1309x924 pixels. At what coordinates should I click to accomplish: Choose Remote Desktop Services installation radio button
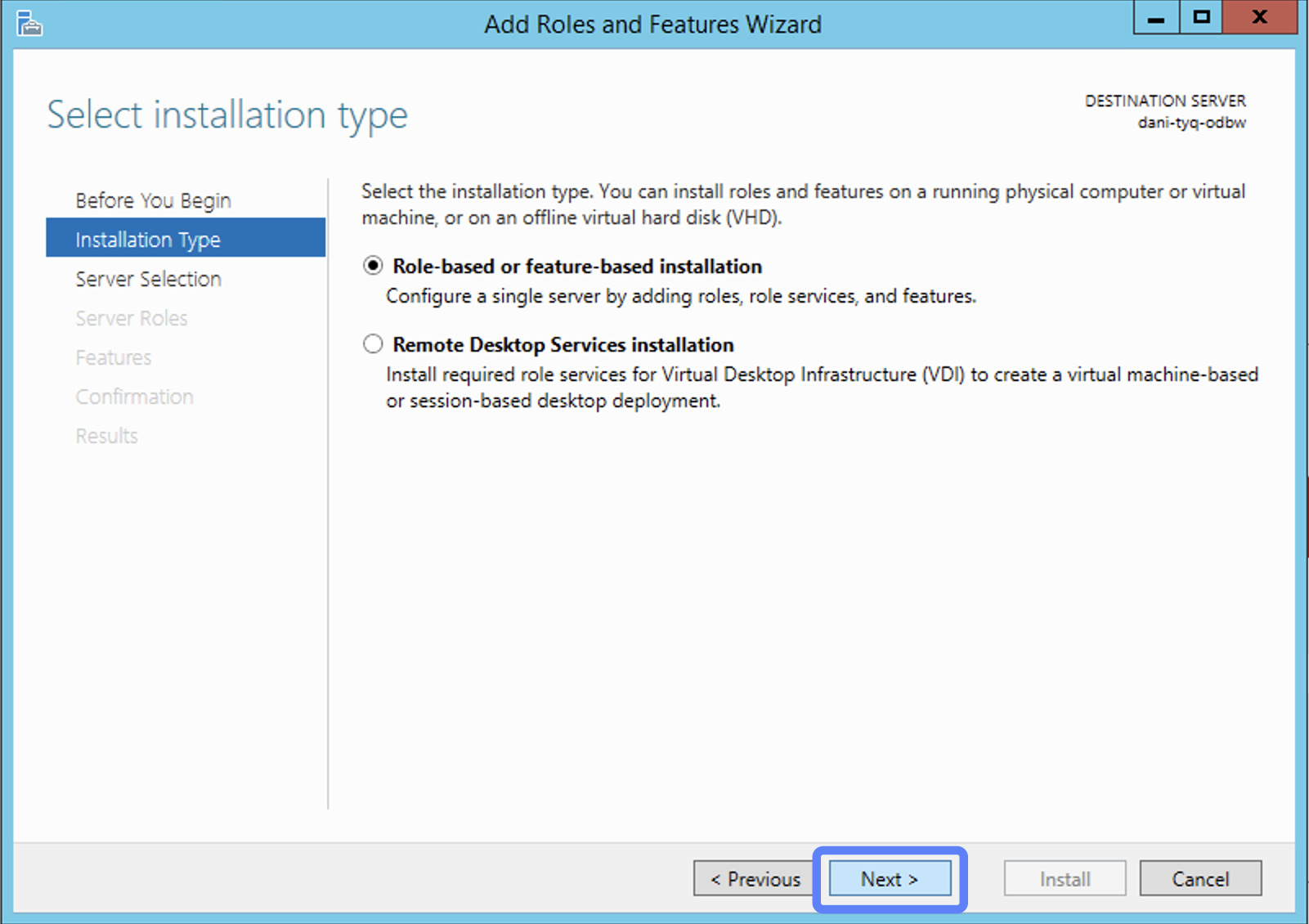click(x=373, y=344)
